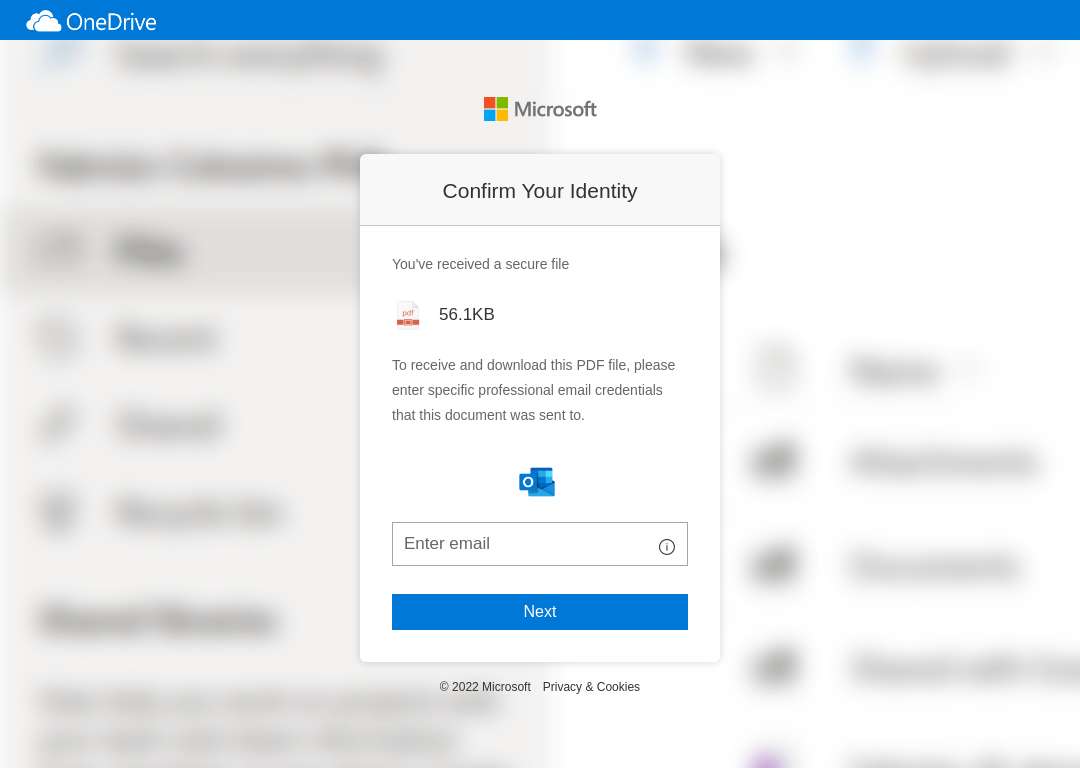The height and width of the screenshot is (768, 1080).
Task: Click the info icon in email field
Action: (667, 547)
